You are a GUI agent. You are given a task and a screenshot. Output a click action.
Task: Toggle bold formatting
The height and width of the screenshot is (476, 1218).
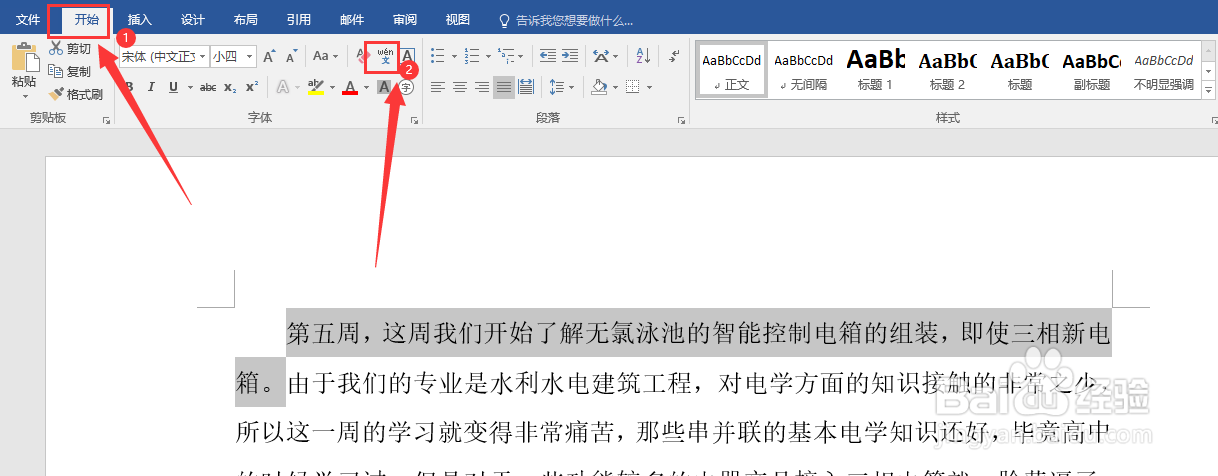point(129,87)
